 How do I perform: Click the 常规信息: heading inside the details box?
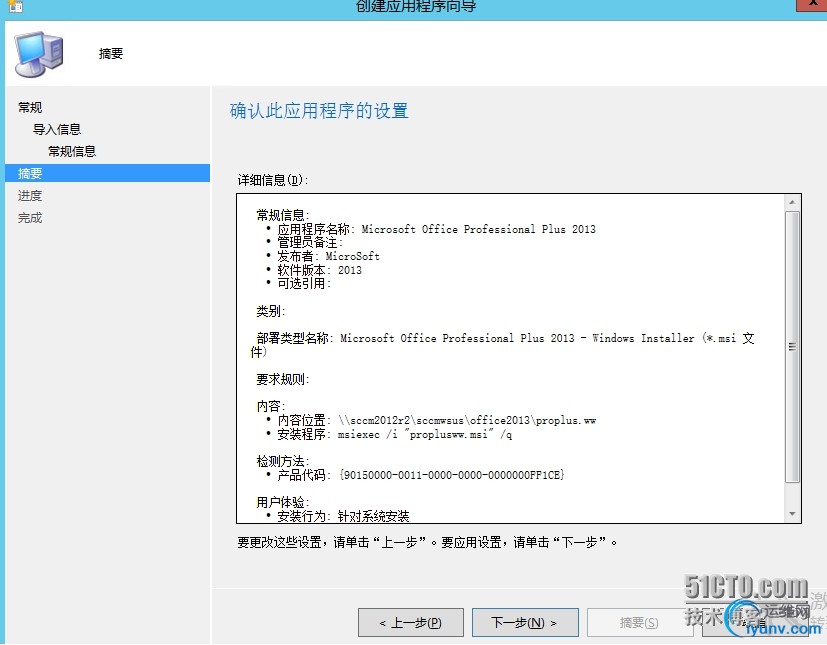283,215
